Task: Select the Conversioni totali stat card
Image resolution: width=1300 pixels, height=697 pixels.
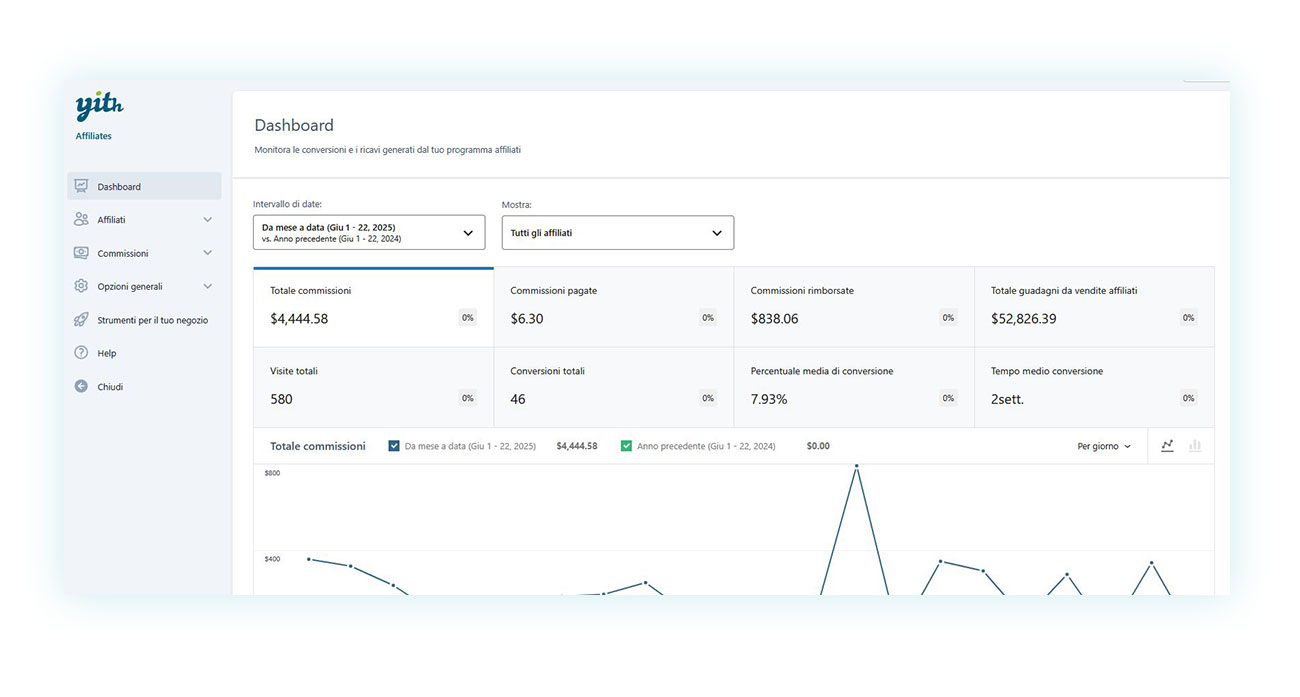Action: coord(614,388)
